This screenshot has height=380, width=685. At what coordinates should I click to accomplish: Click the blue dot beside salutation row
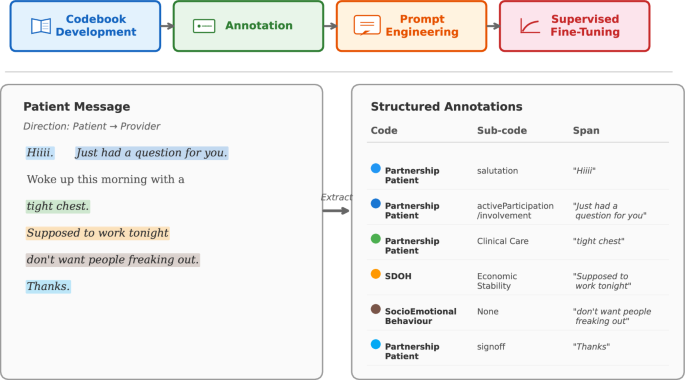pos(376,168)
